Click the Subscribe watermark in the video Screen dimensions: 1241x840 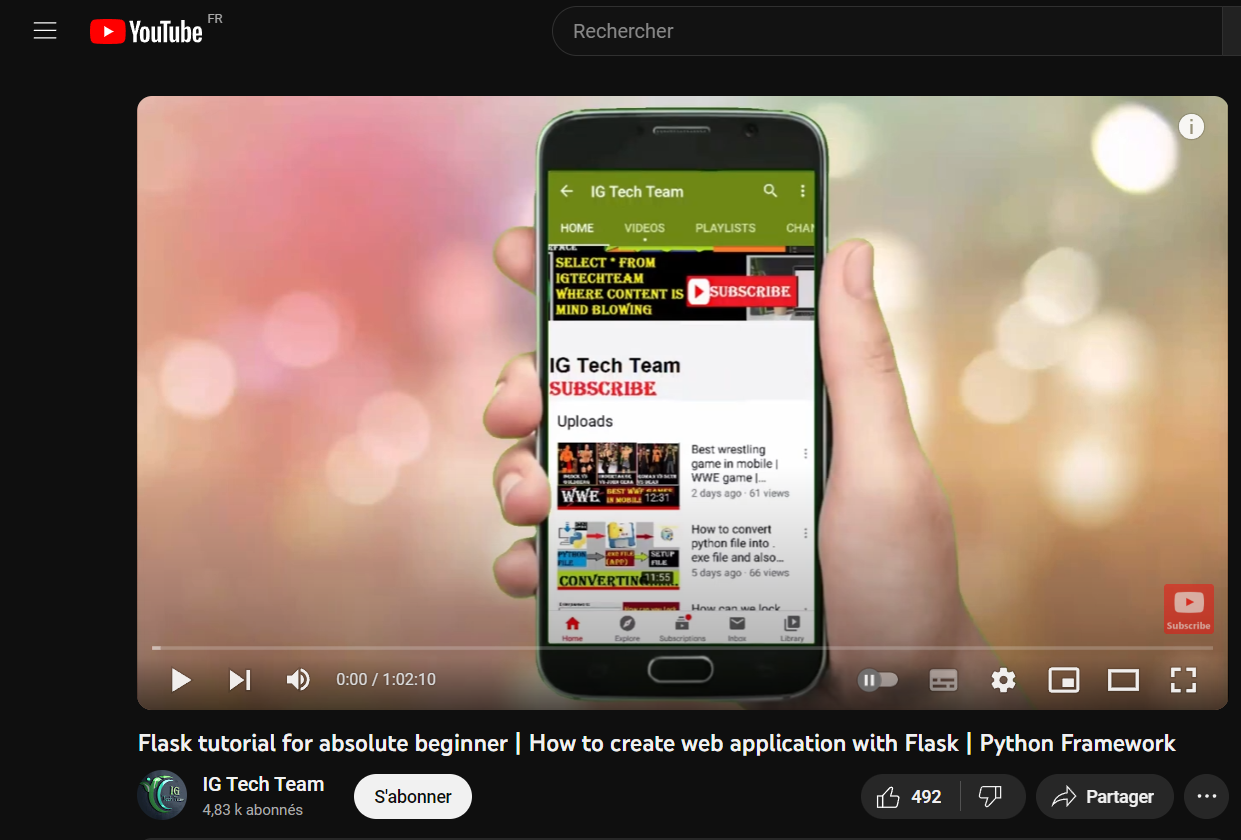[1188, 609]
